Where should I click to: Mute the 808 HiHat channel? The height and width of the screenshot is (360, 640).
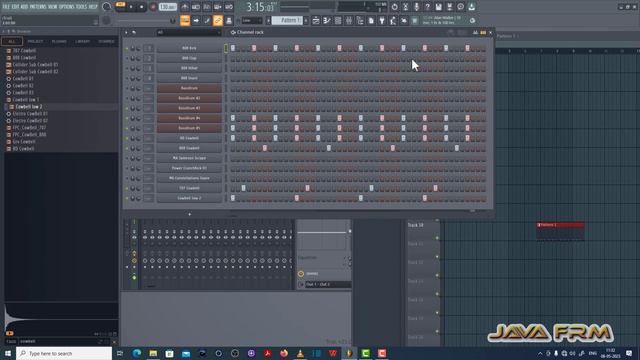(127, 69)
